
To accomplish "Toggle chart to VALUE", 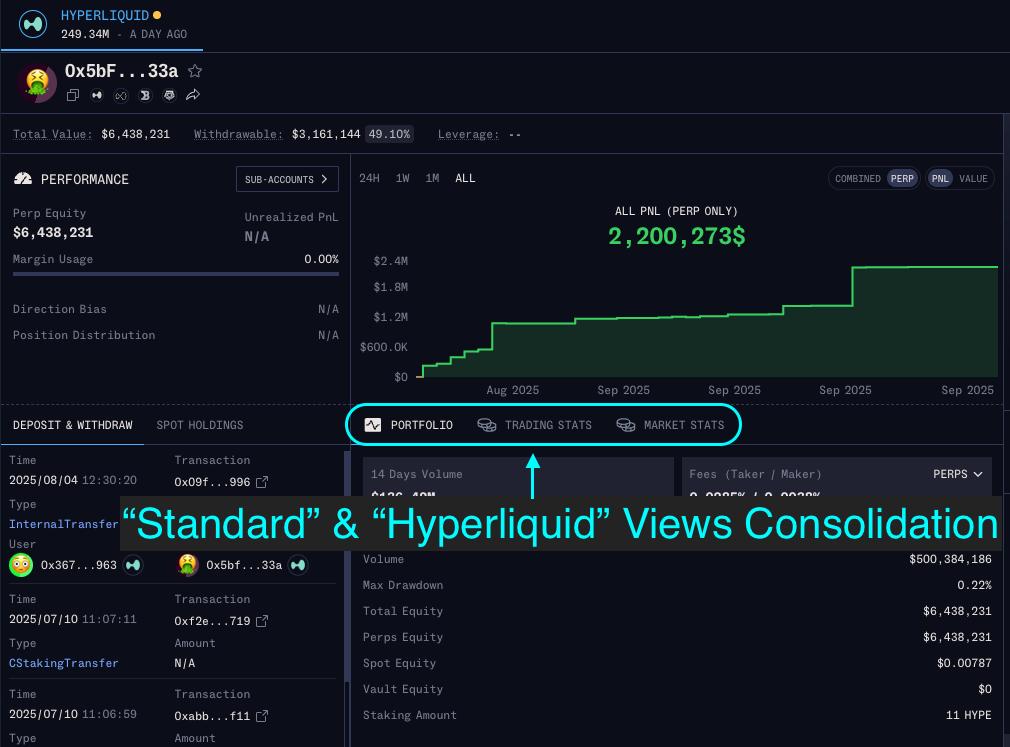I will [x=973, y=178].
